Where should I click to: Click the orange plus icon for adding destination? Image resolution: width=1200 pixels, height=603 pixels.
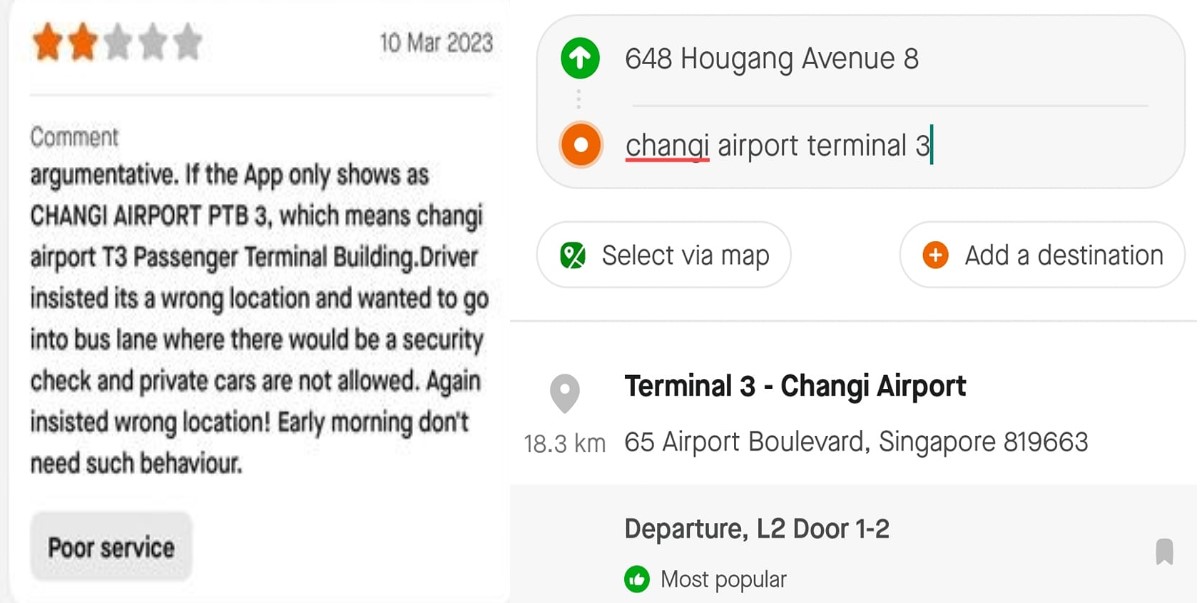pyautogui.click(x=934, y=255)
